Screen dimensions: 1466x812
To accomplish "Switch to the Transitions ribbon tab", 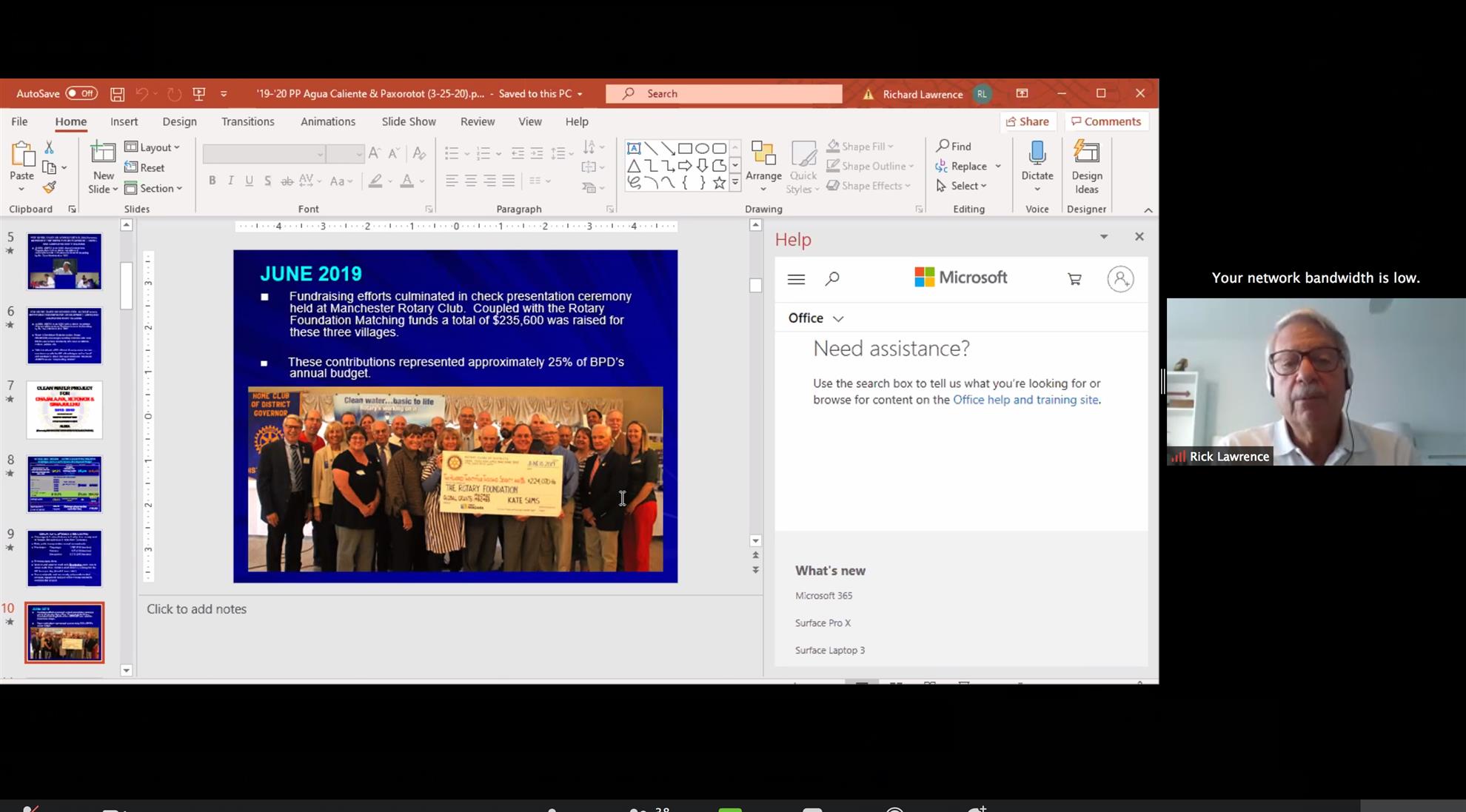I will (247, 121).
